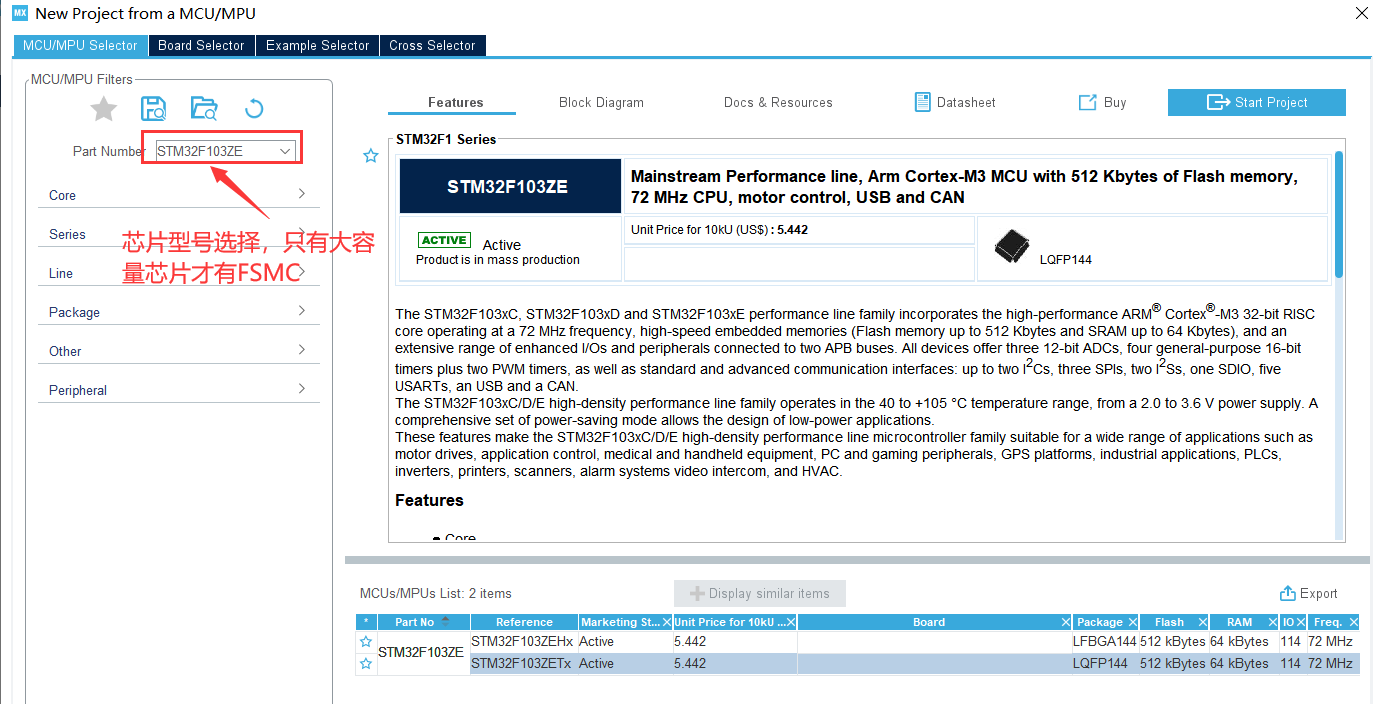The width and height of the screenshot is (1382, 704).
Task: Click the Buy external link icon
Action: 1087,102
